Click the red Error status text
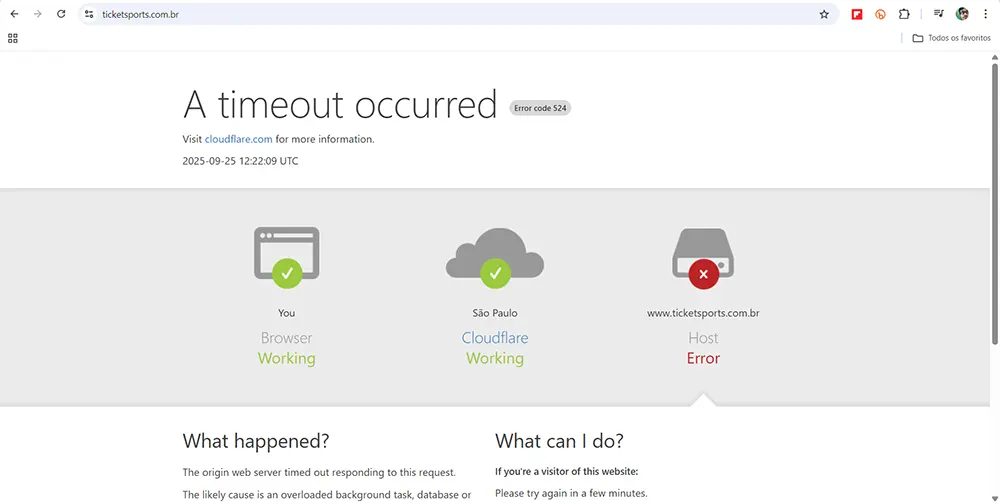Screen dimensions: 1000x504 point(703,358)
